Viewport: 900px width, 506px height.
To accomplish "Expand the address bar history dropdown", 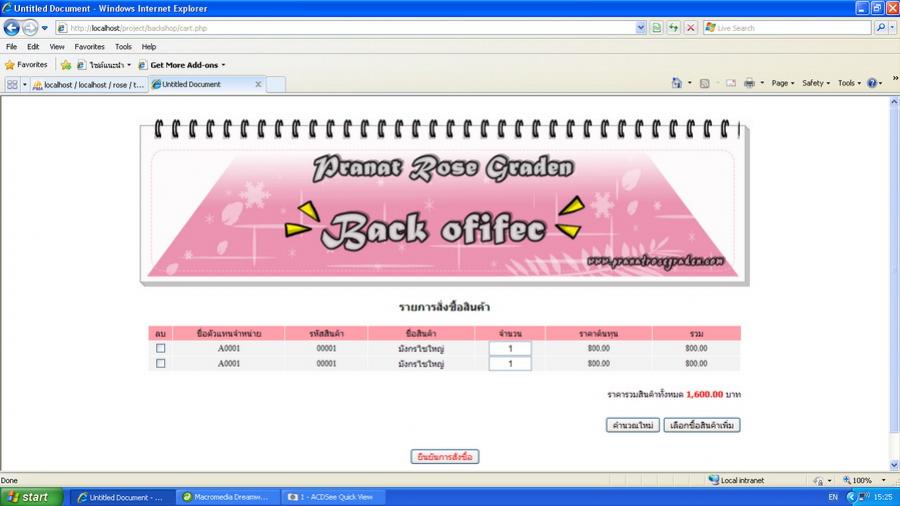I will tap(641, 28).
